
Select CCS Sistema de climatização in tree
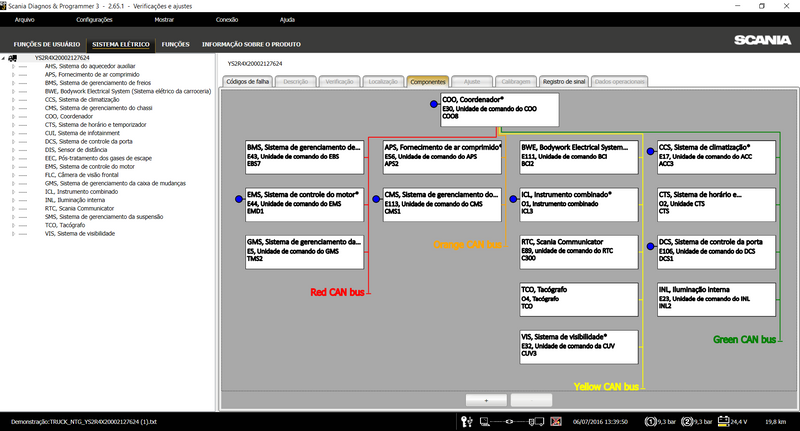tap(82, 100)
